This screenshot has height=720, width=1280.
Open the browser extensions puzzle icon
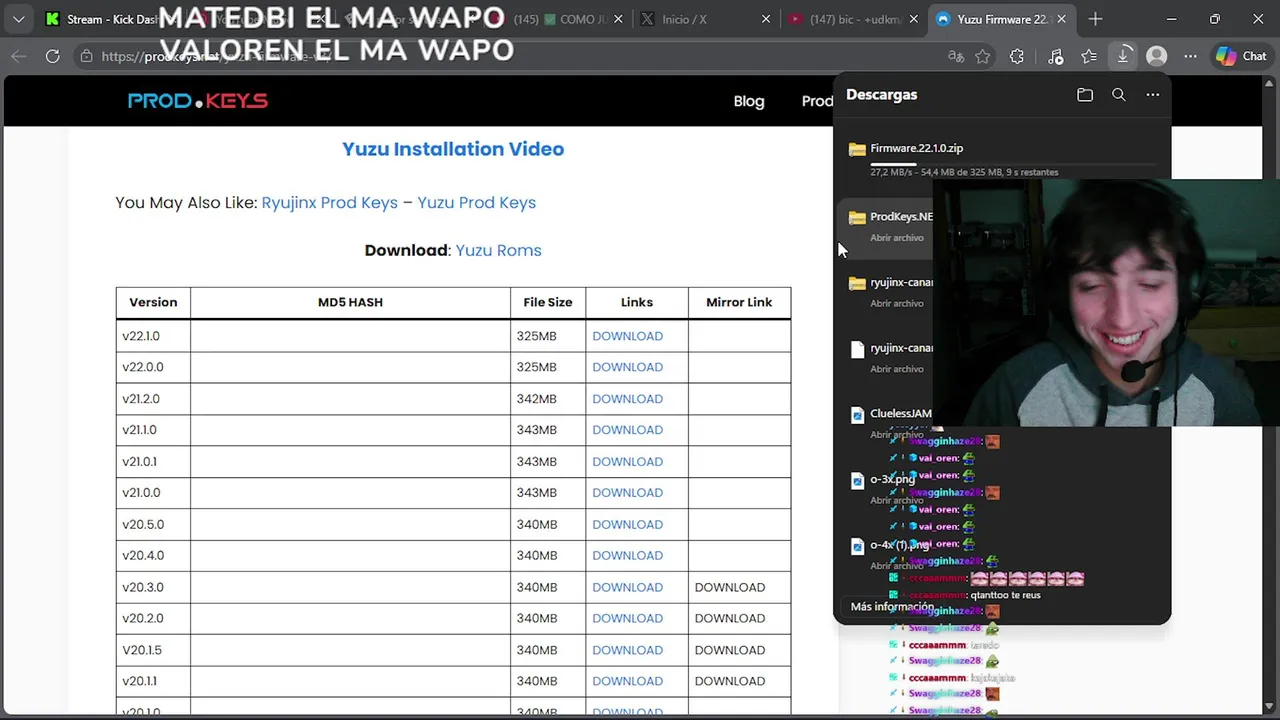click(1017, 57)
